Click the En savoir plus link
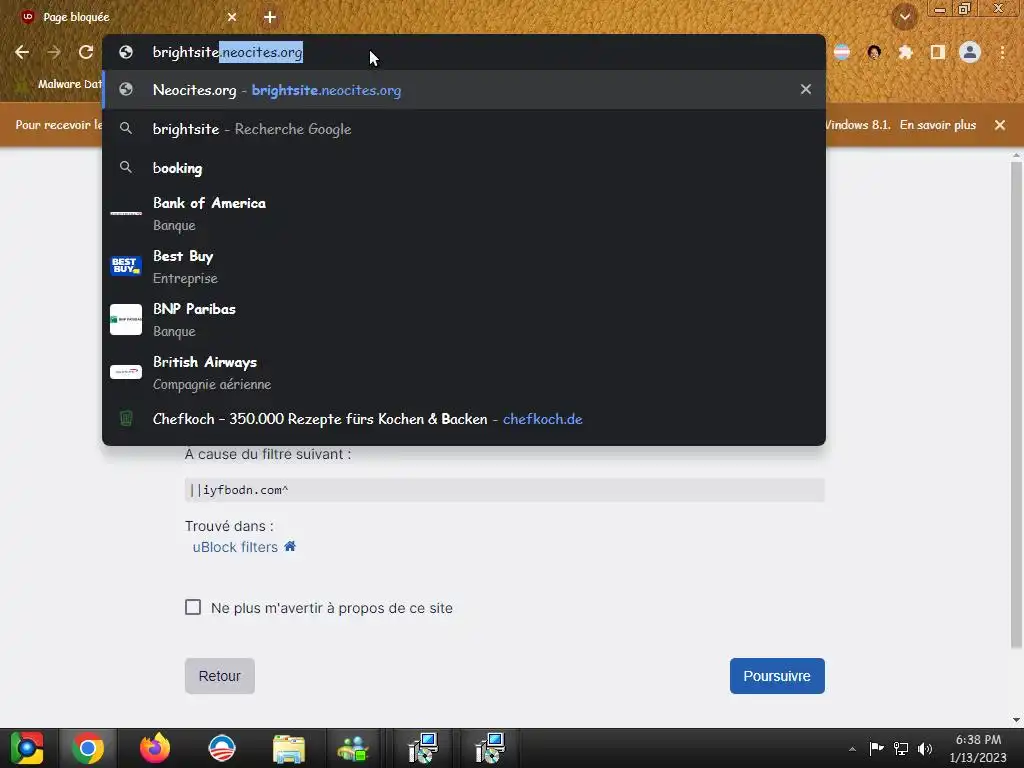 tap(938, 125)
